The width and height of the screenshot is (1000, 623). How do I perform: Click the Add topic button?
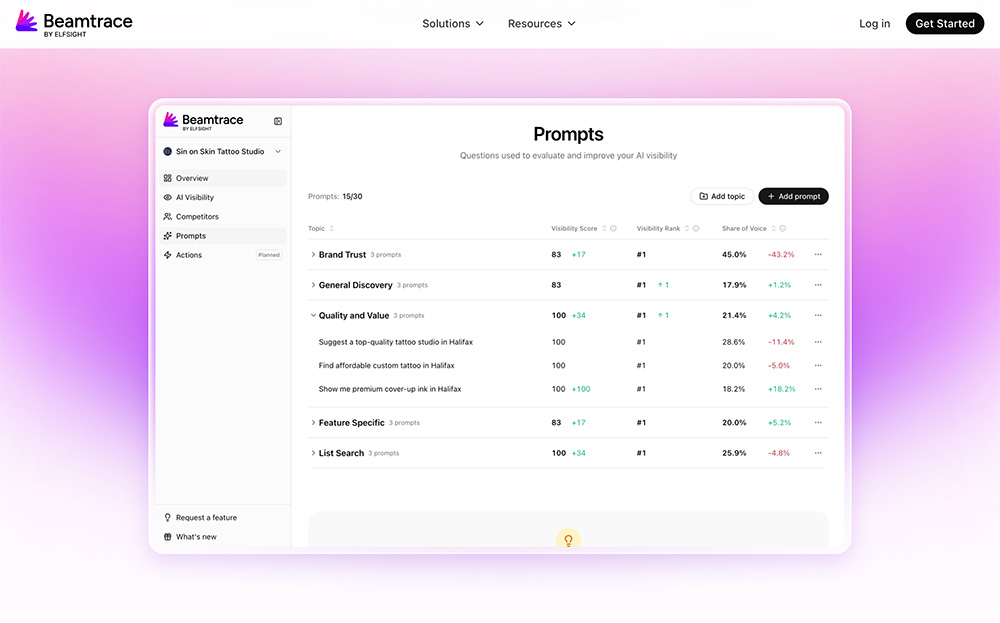click(x=722, y=196)
